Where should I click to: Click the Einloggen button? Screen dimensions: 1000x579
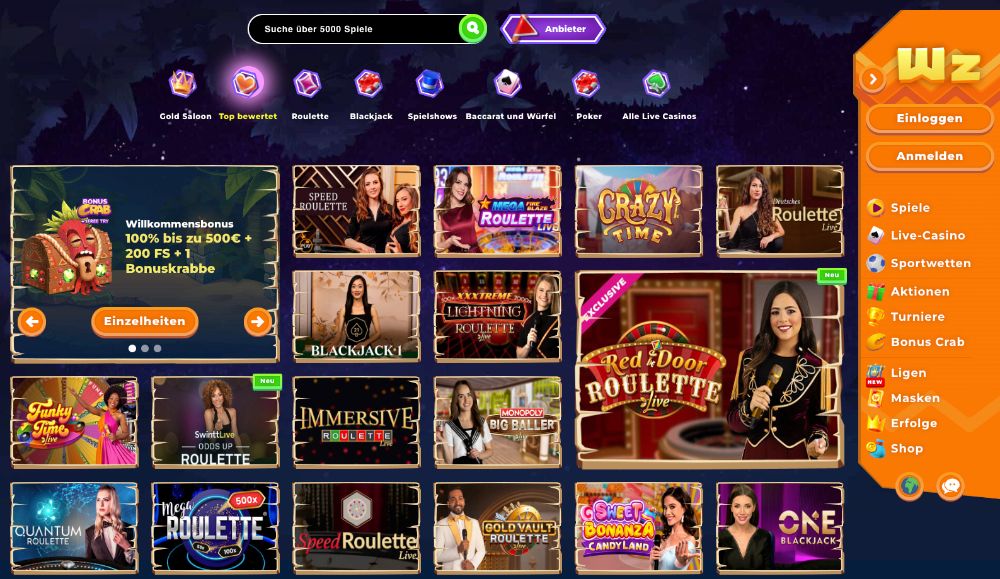click(929, 119)
